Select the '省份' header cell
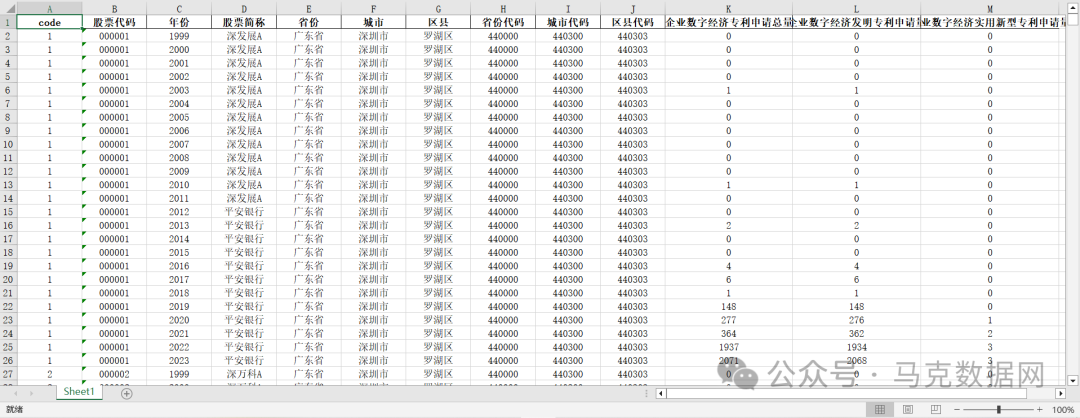Screen dimensions: 1080x418 [309, 22]
